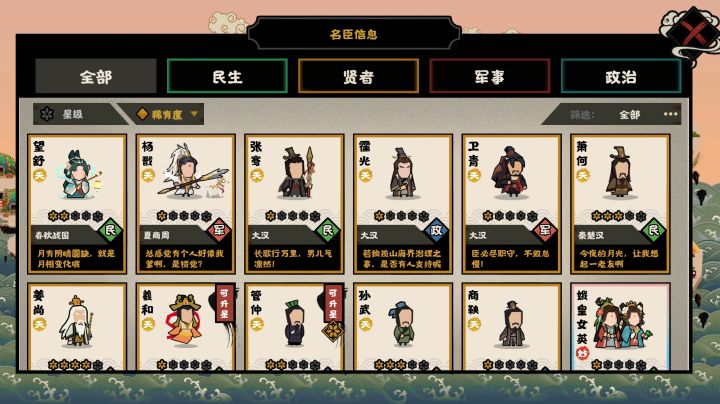The image size is (720, 404).
Task: Select the 全部 tab
Action: (x=96, y=76)
